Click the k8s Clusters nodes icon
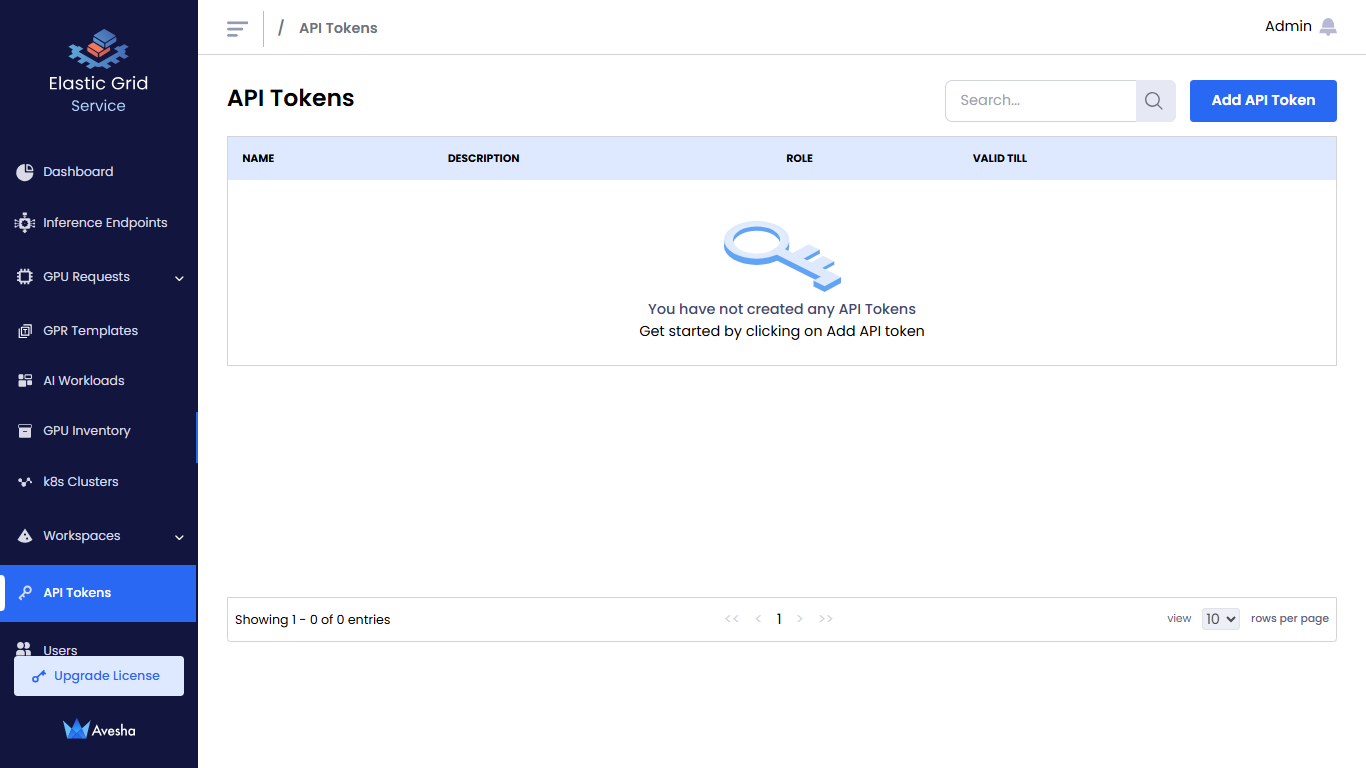Screen dimensions: 1366x768 pos(25,482)
